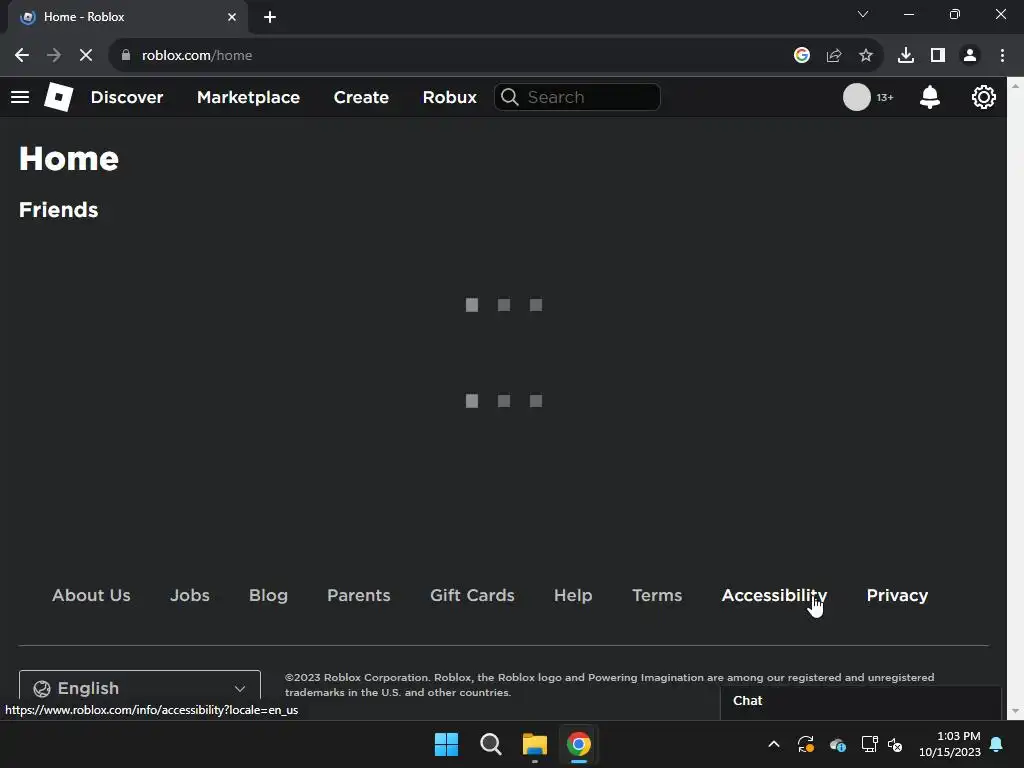1024x768 pixels.
Task: Open the tab search chevron
Action: [863, 14]
